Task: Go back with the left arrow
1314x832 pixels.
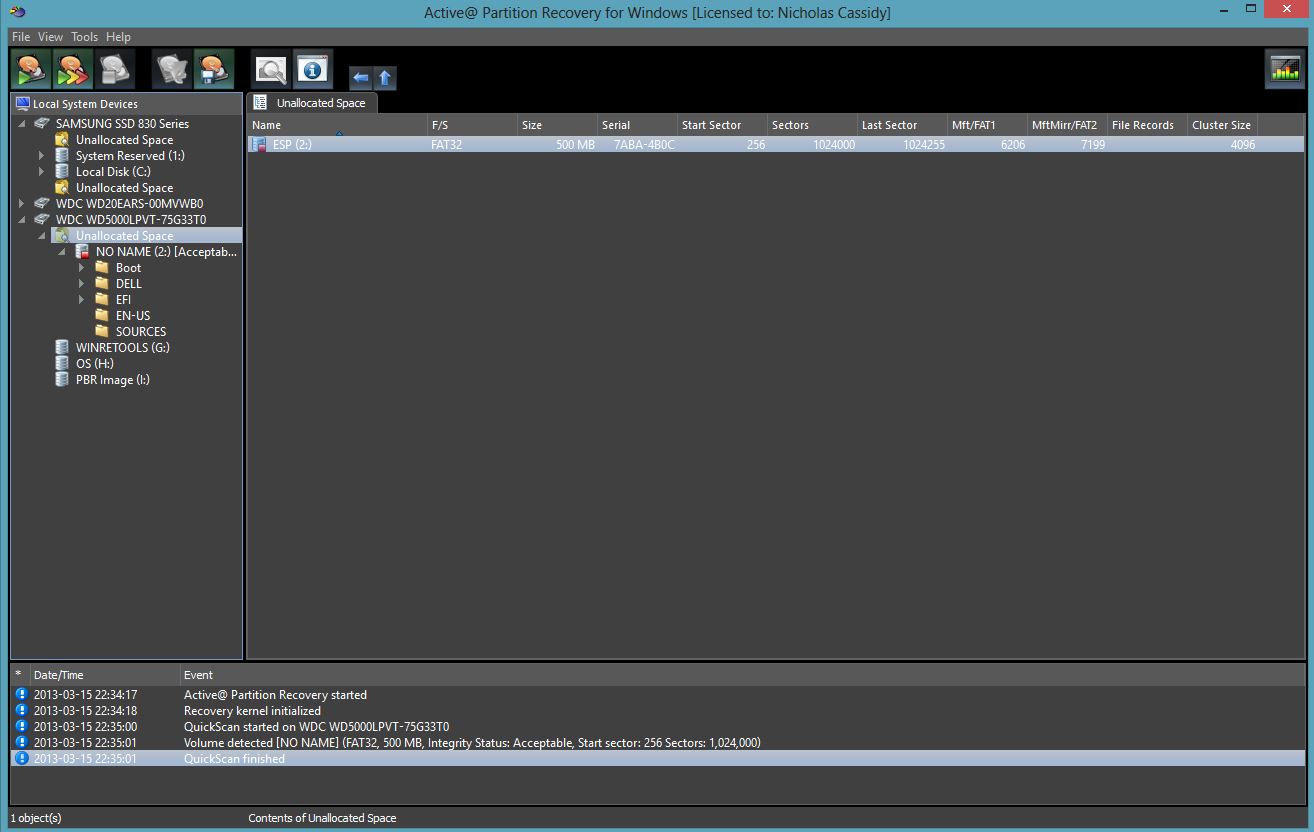Action: 360,77
